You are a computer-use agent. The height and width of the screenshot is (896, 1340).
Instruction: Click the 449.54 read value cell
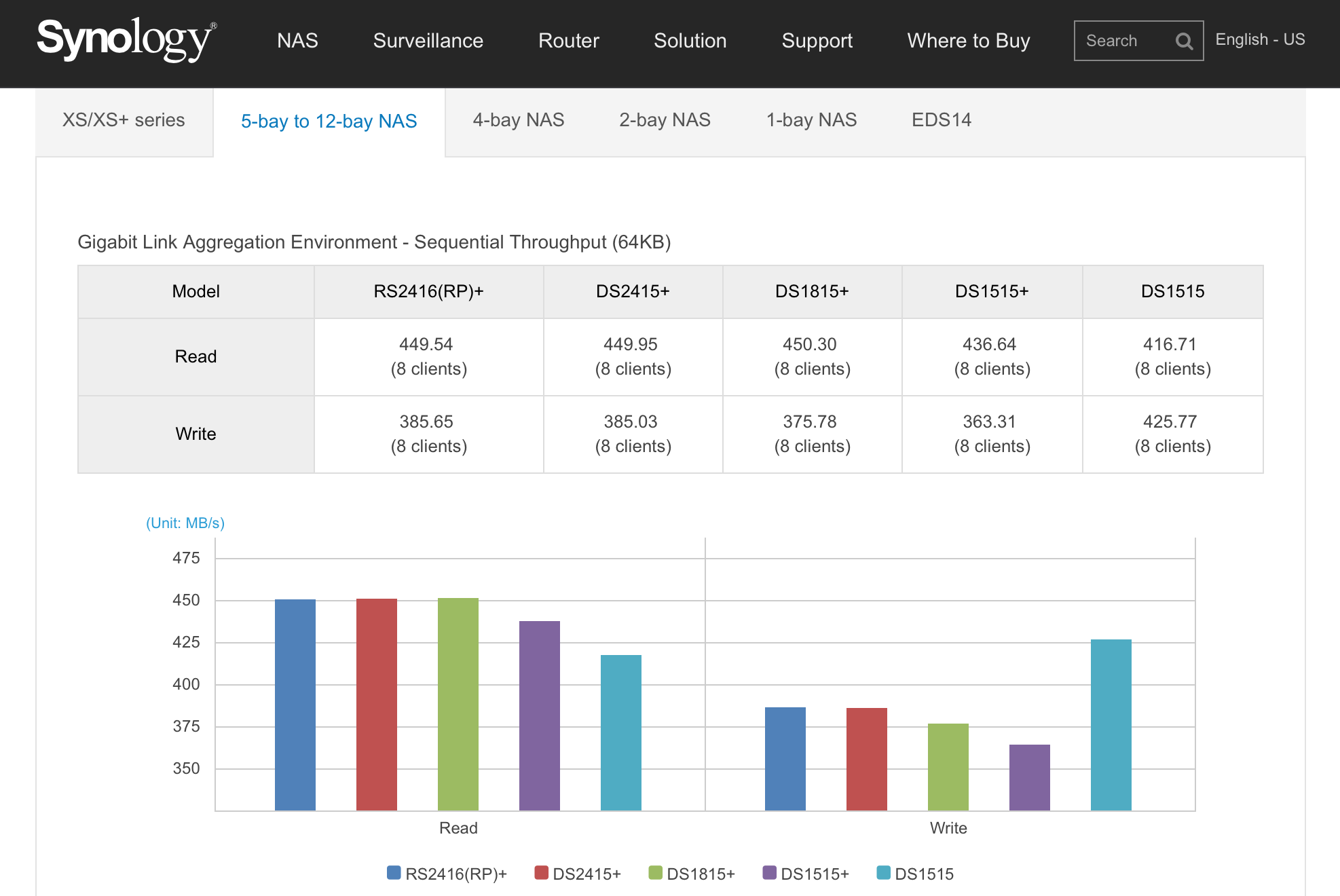click(x=429, y=357)
